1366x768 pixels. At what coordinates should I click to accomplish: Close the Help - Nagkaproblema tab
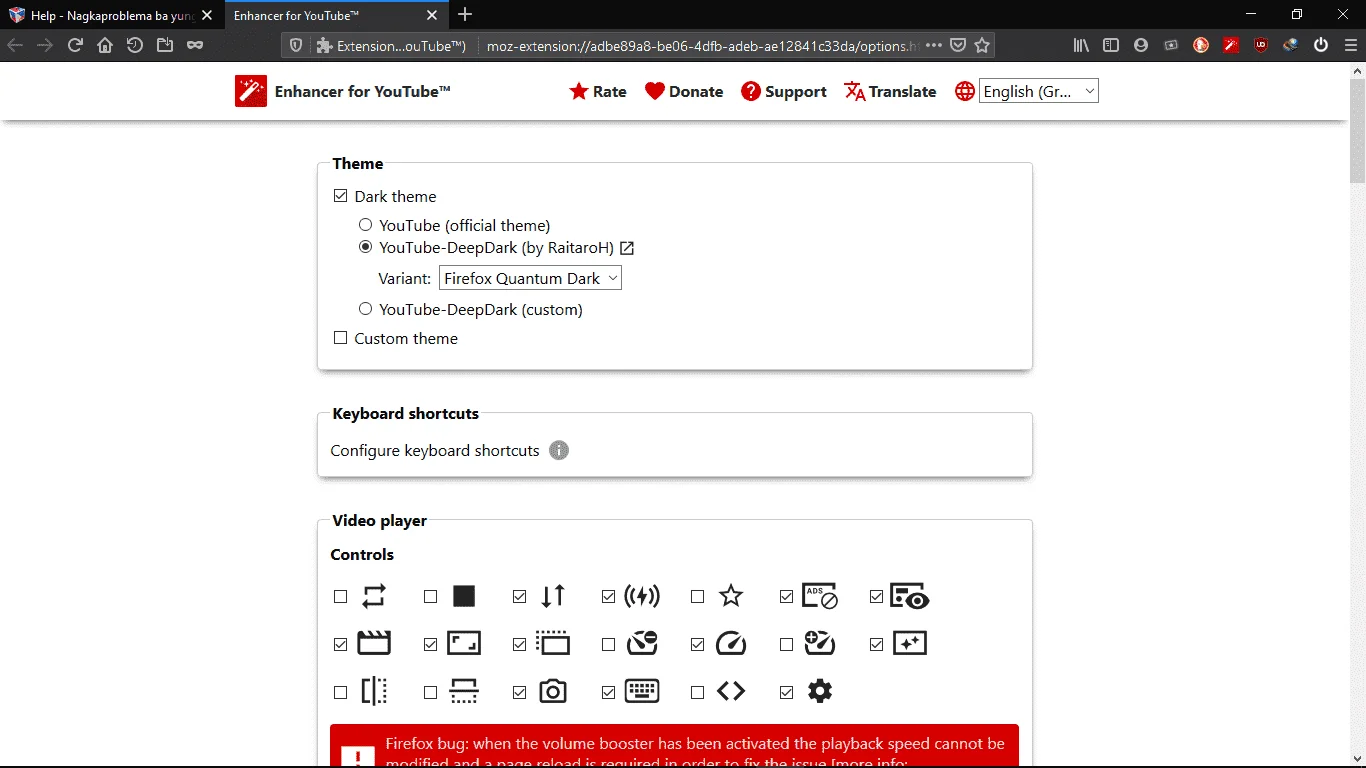[207, 15]
